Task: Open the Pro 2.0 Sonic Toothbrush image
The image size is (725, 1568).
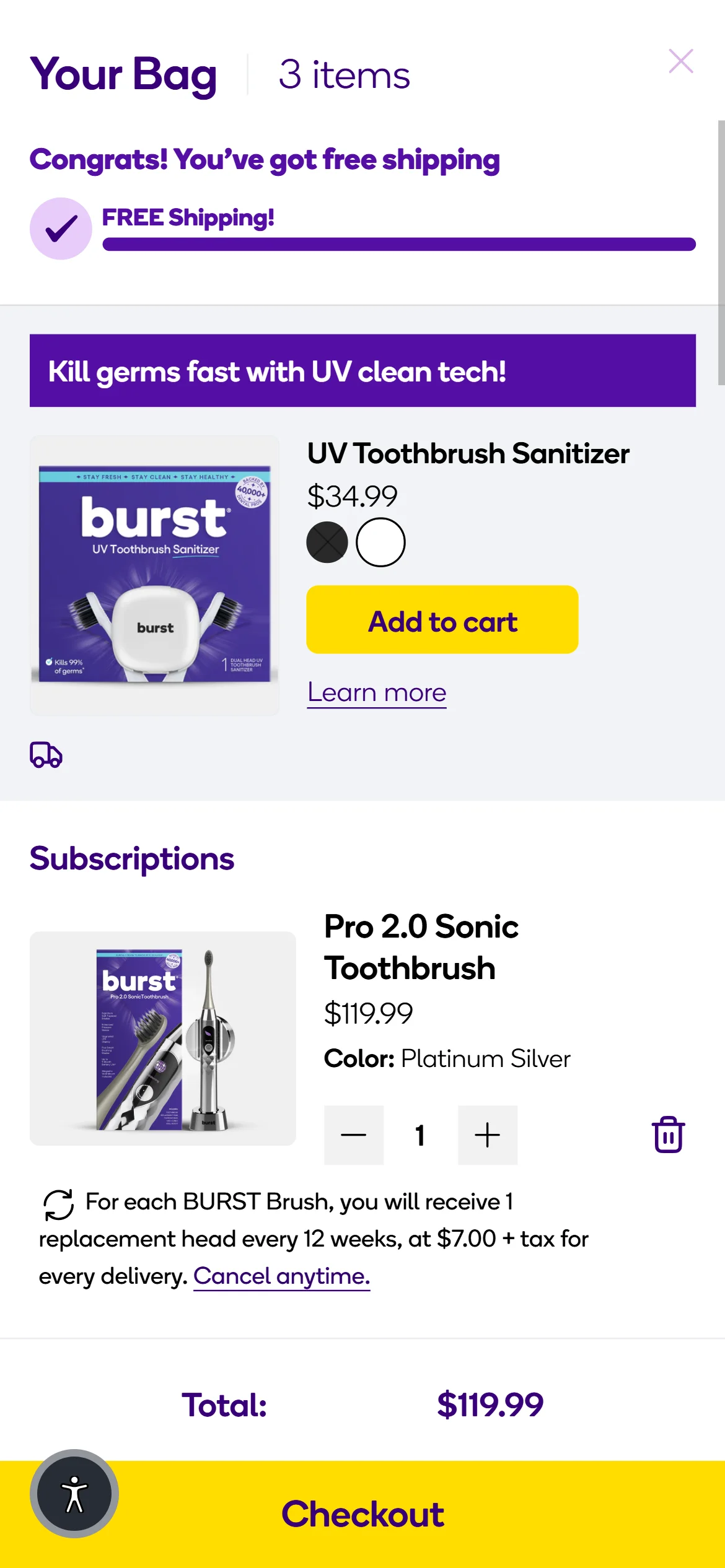Action: tap(162, 1038)
